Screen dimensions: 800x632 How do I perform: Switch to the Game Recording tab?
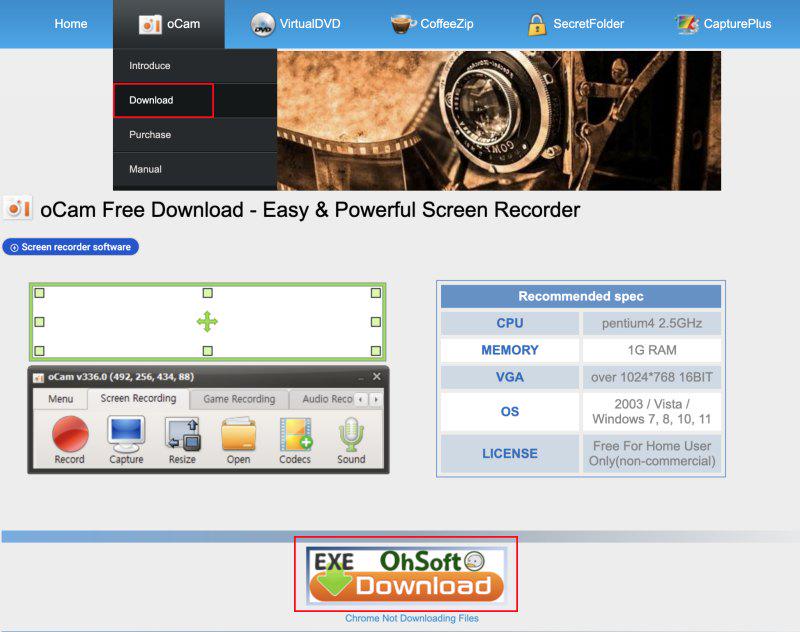(239, 399)
